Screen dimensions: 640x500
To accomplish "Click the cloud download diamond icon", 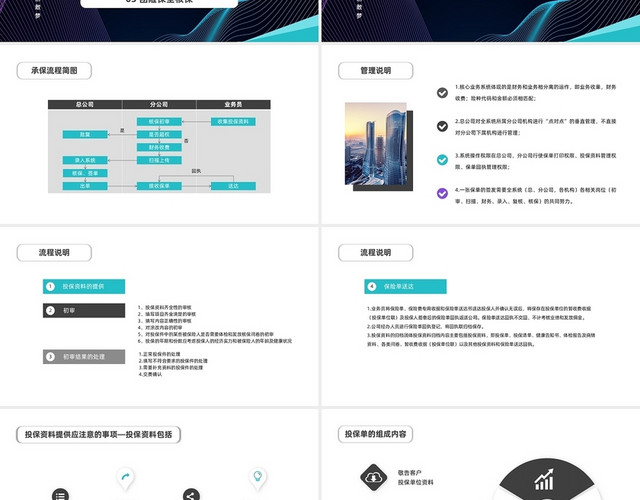I will point(373,477).
